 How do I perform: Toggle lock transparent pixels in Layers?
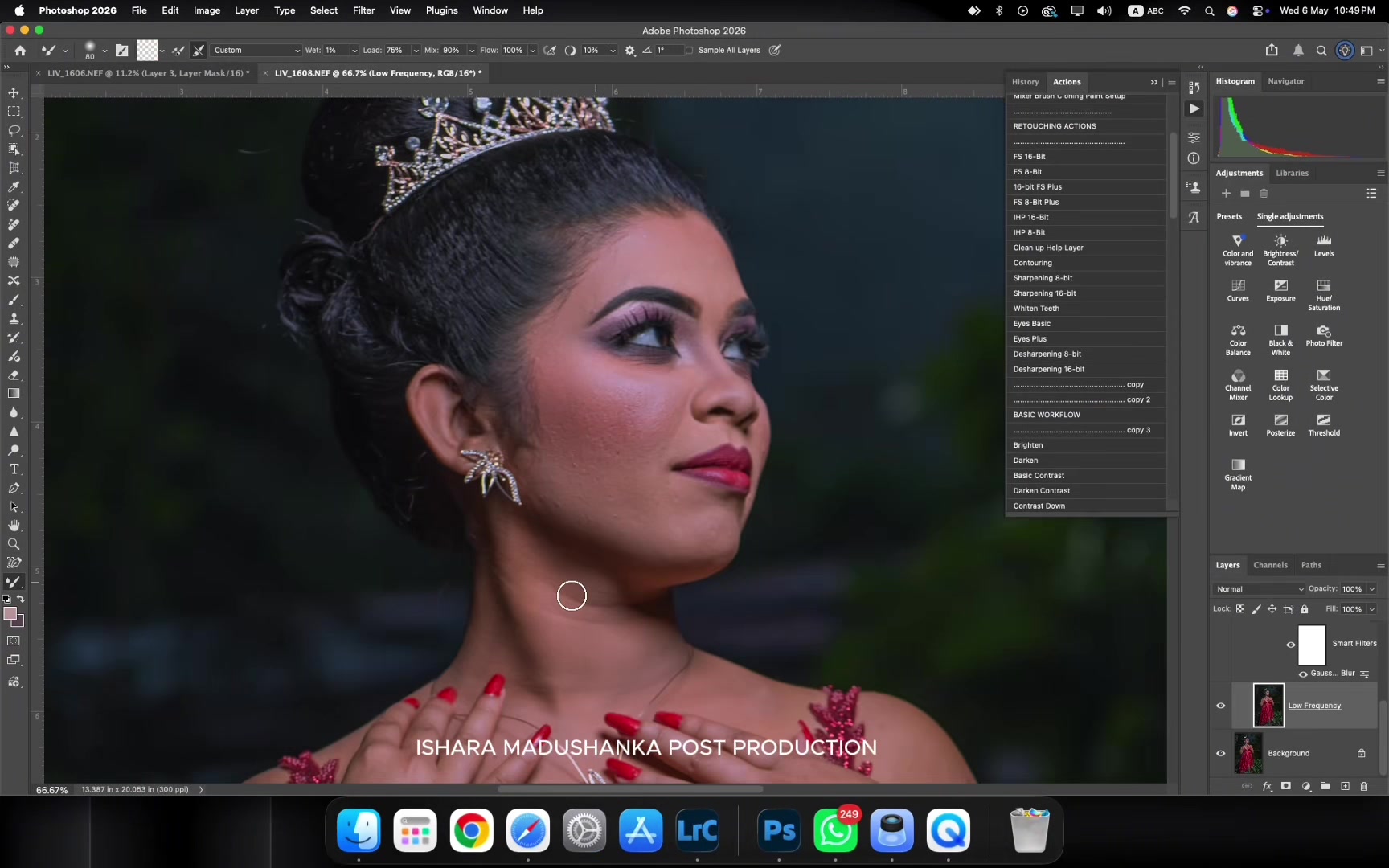(x=1240, y=609)
